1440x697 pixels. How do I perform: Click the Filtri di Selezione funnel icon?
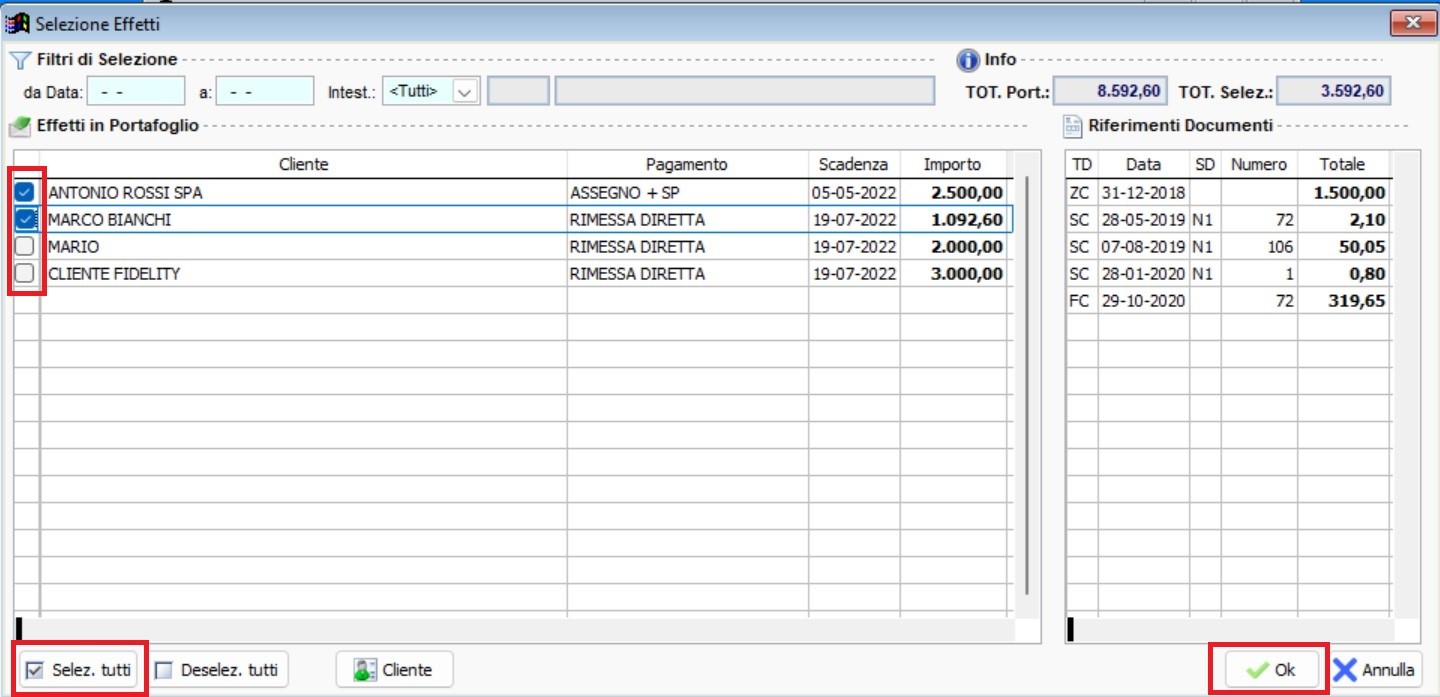click(x=19, y=60)
